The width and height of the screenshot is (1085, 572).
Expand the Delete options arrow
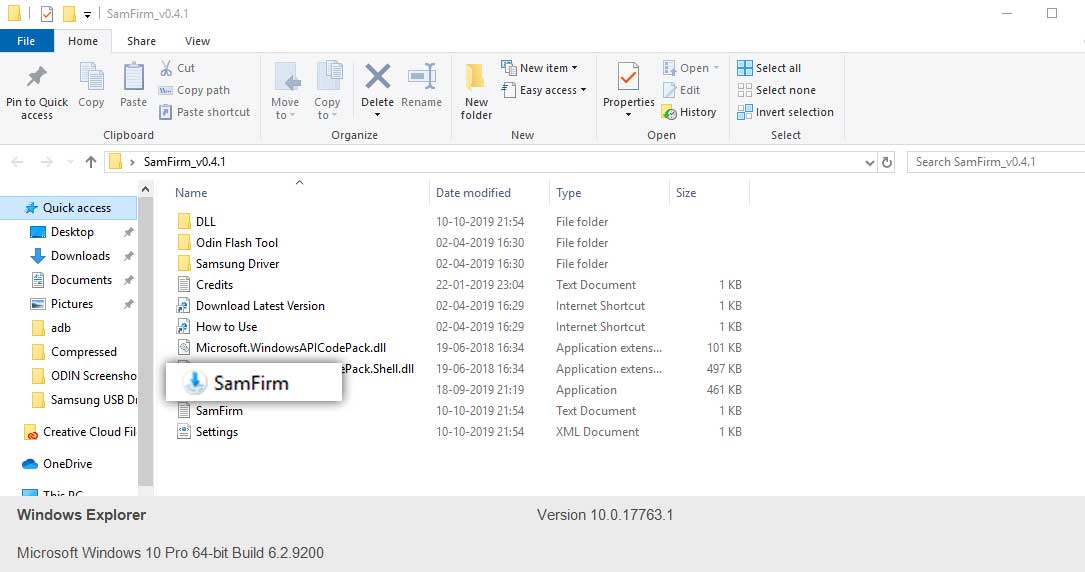(x=378, y=115)
